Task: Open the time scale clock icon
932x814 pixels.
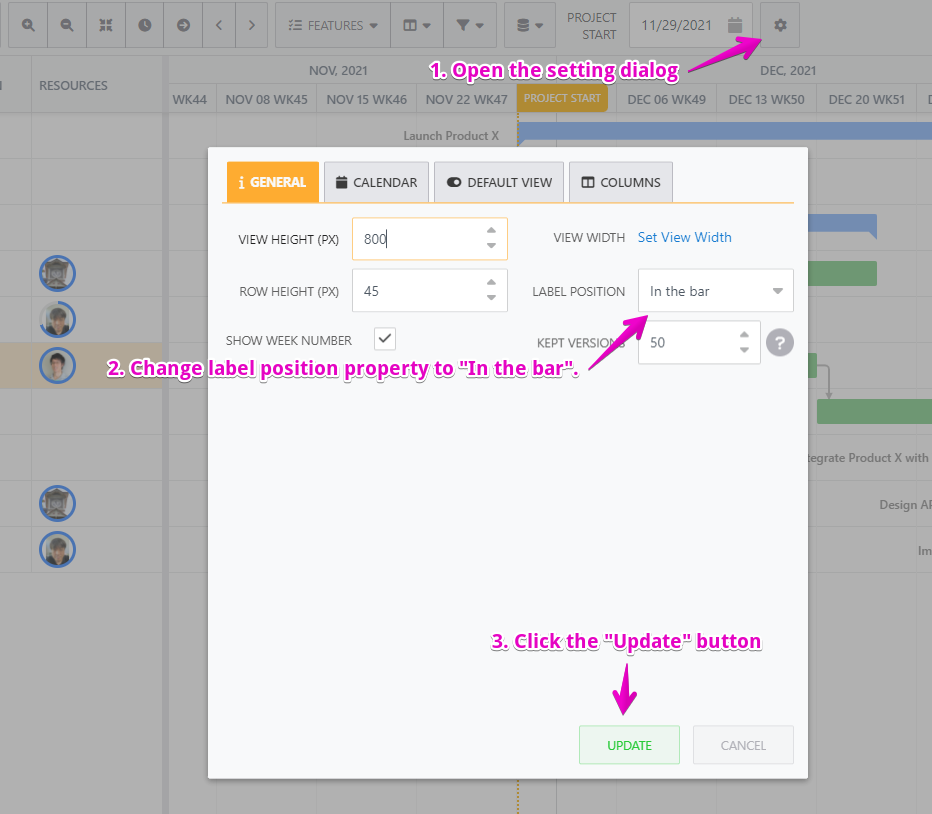Action: click(145, 25)
